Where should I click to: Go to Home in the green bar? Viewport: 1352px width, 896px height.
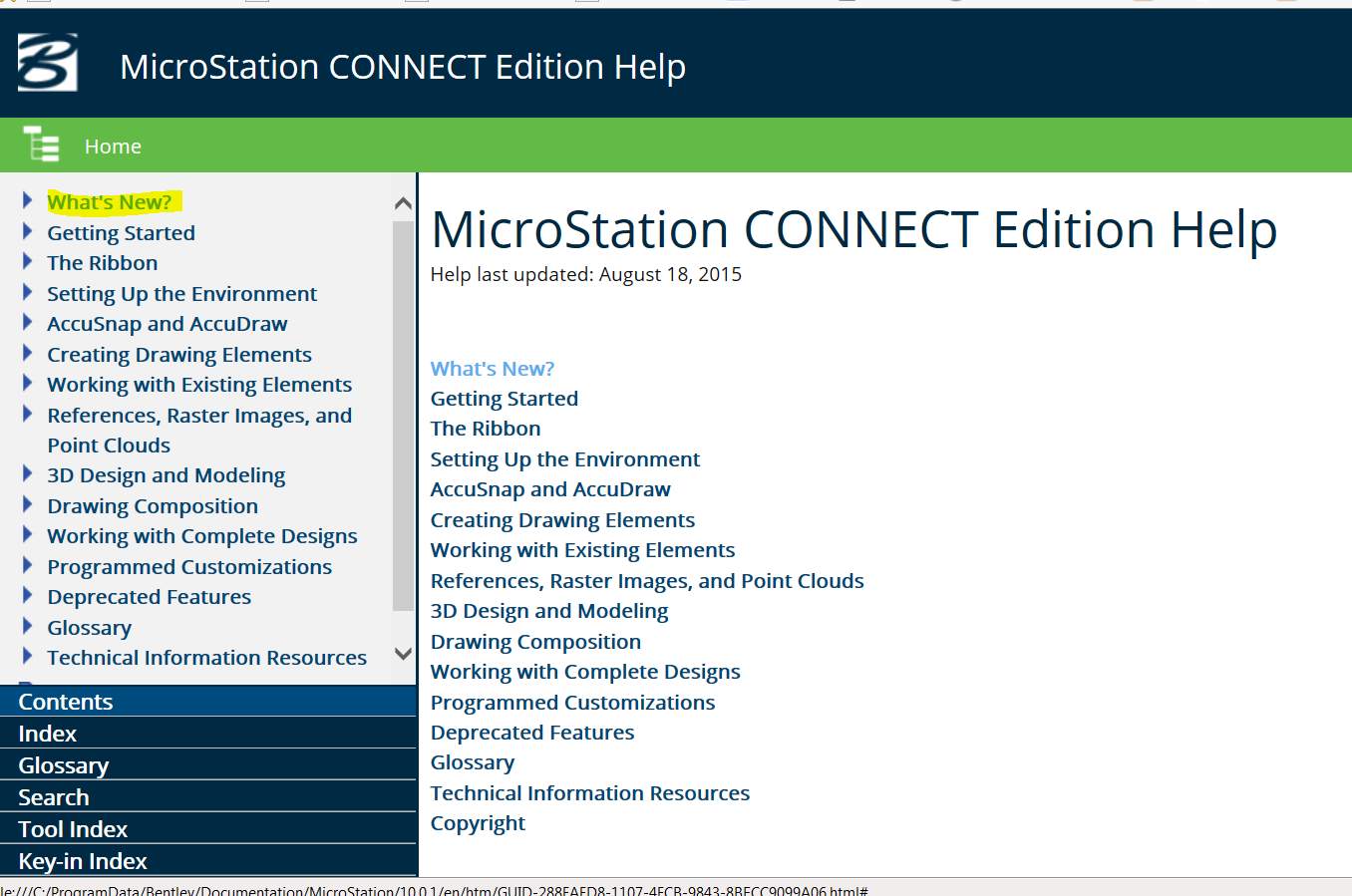113,147
